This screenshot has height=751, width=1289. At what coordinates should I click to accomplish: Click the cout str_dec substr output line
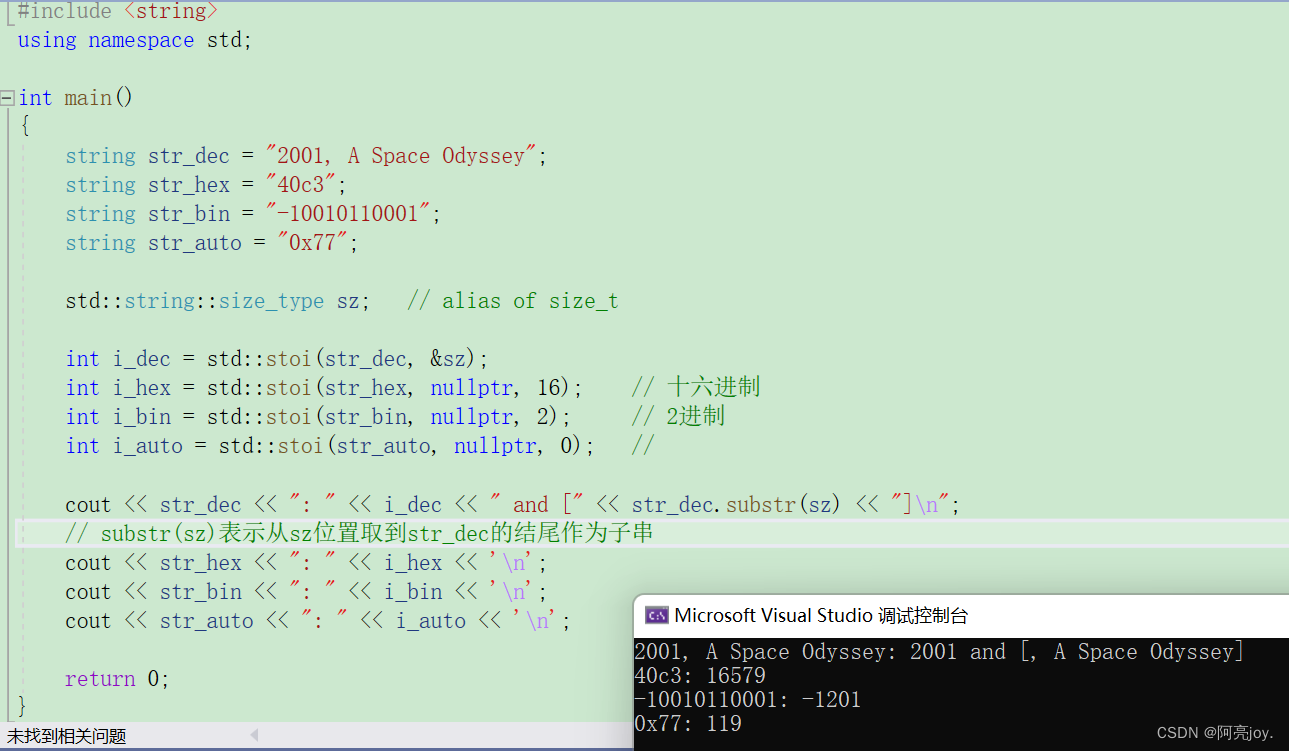[x=513, y=505]
